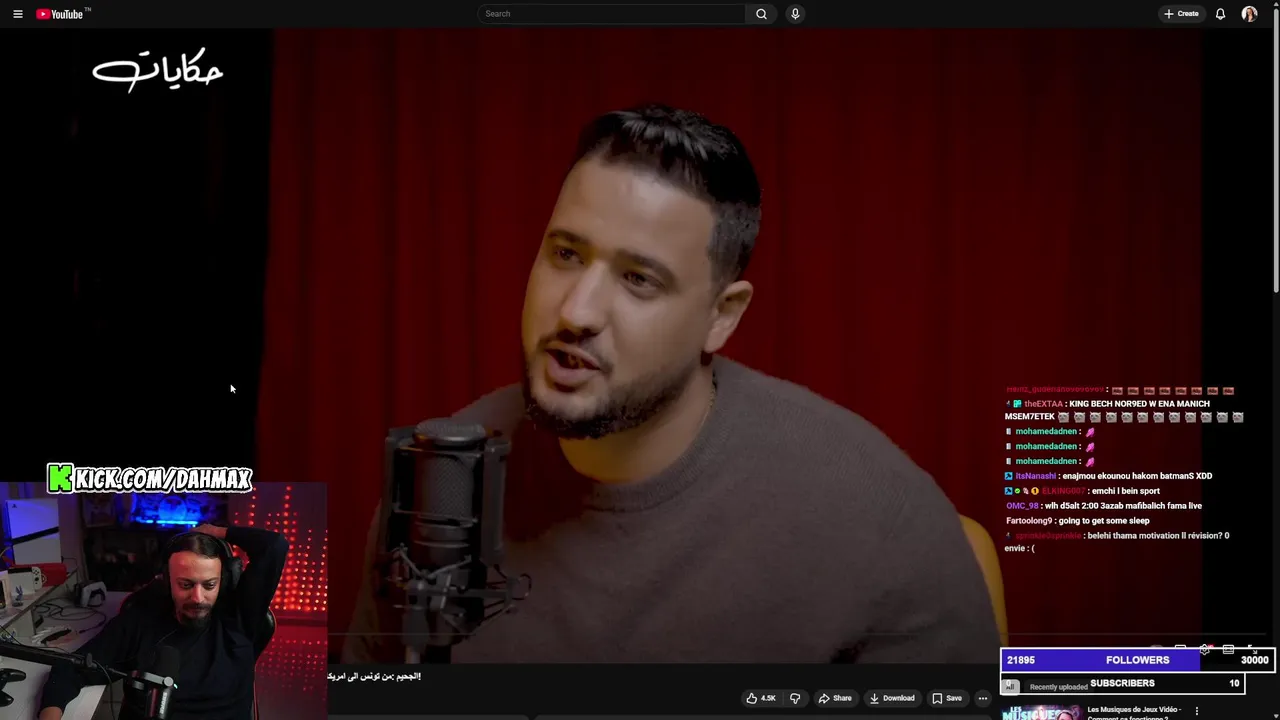Click the 21895 followers count

point(1020,660)
